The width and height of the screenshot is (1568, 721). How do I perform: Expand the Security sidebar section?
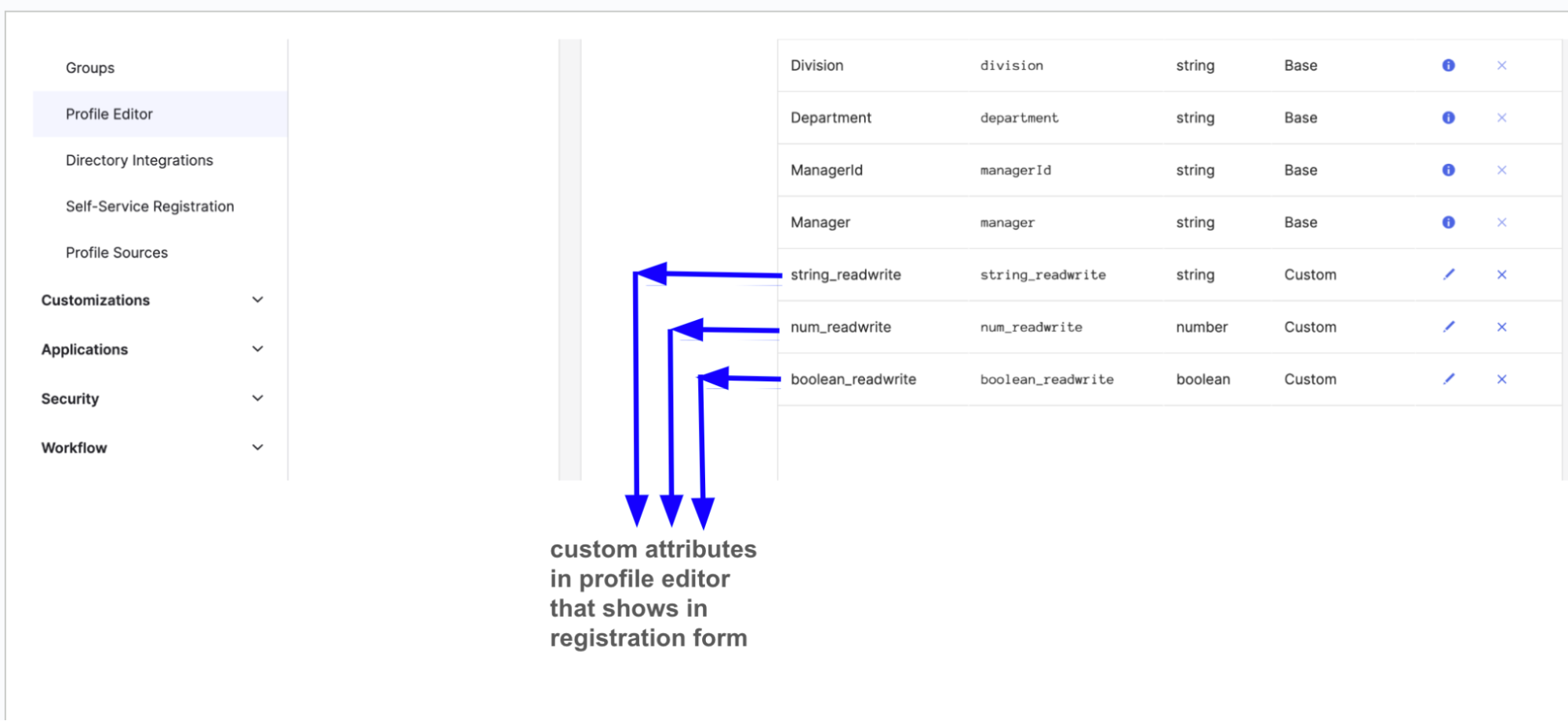(257, 399)
